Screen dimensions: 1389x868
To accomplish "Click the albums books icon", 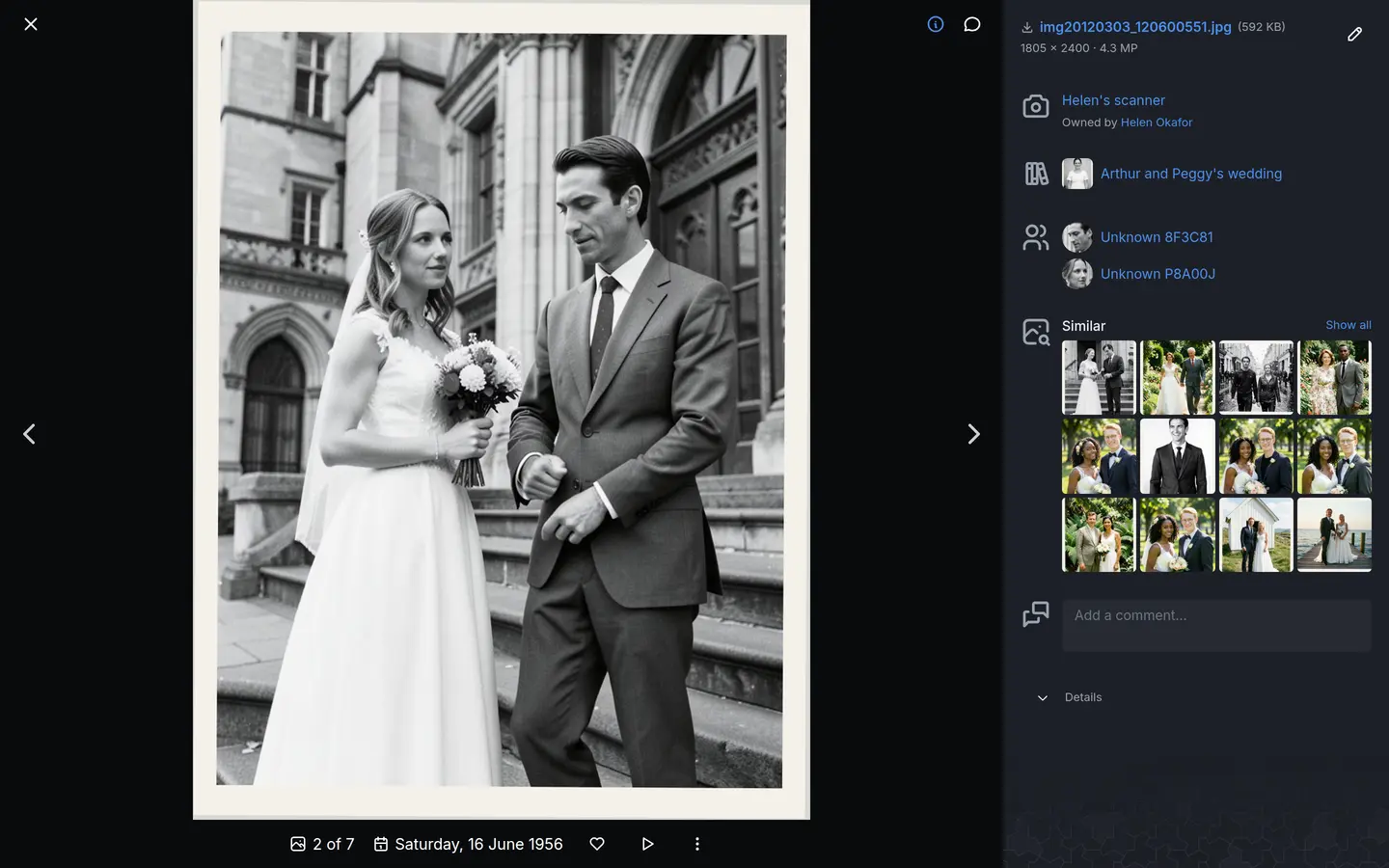I will click(x=1036, y=174).
